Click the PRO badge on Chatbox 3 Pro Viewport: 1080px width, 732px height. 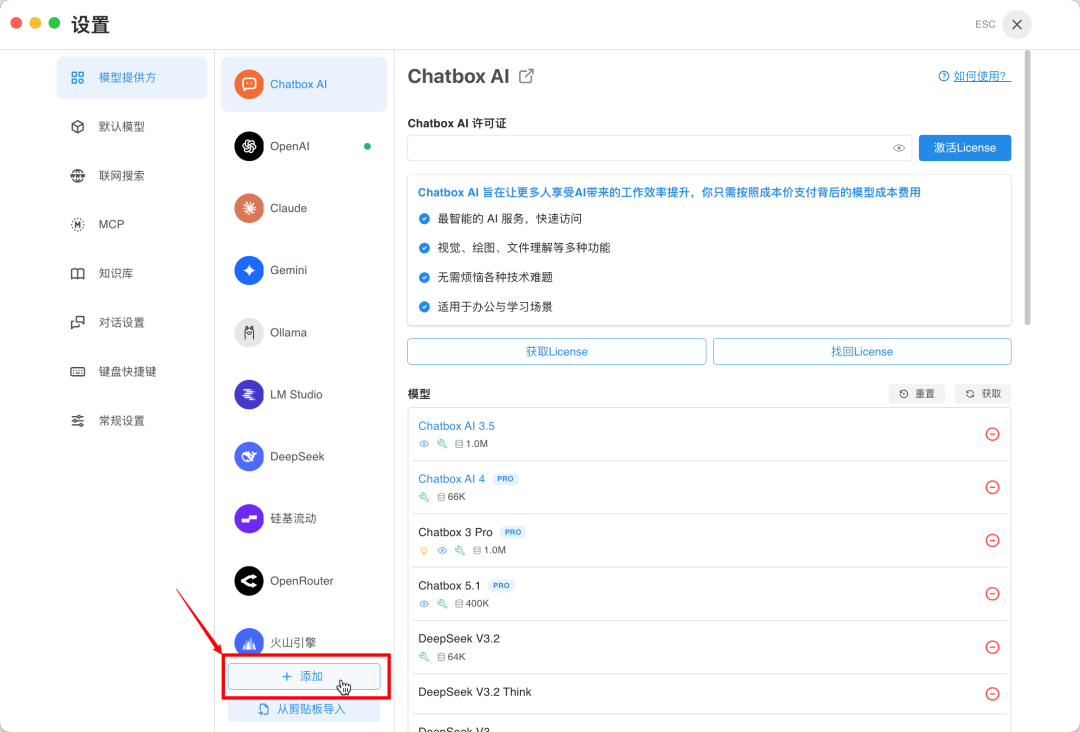coord(512,532)
